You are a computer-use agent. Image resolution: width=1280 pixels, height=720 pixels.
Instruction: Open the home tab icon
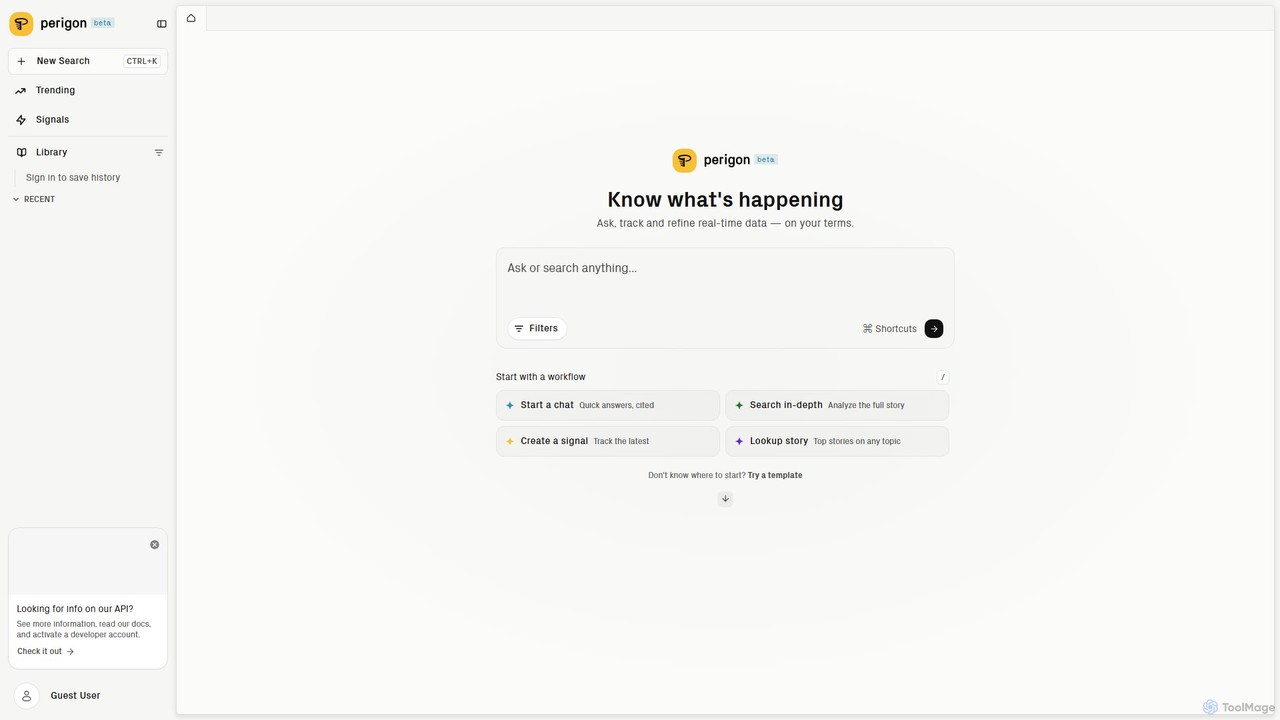pyautogui.click(x=191, y=18)
